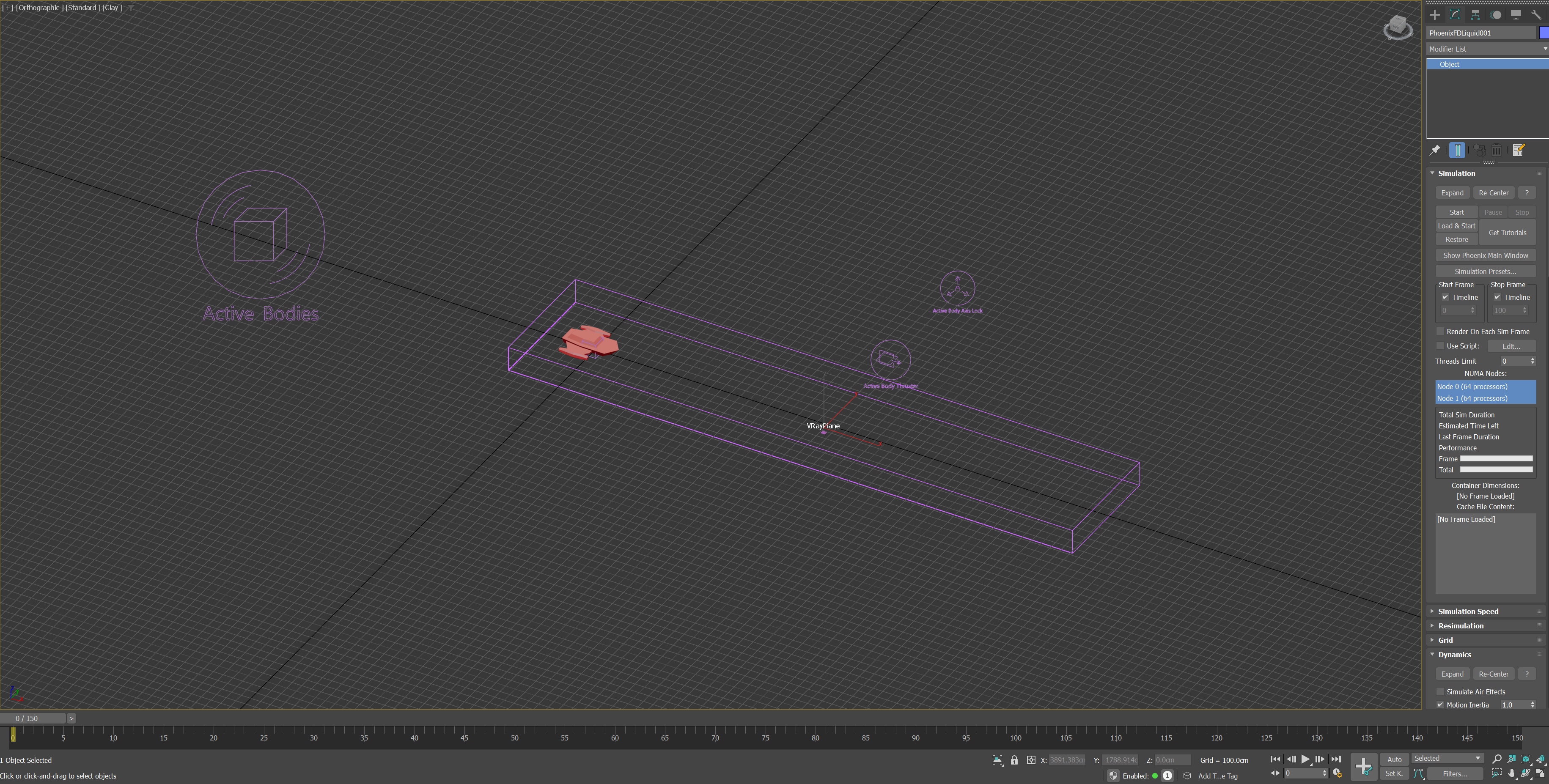This screenshot has height=784, width=1549.
Task: Open the Create tab in command panel
Action: [x=1435, y=15]
